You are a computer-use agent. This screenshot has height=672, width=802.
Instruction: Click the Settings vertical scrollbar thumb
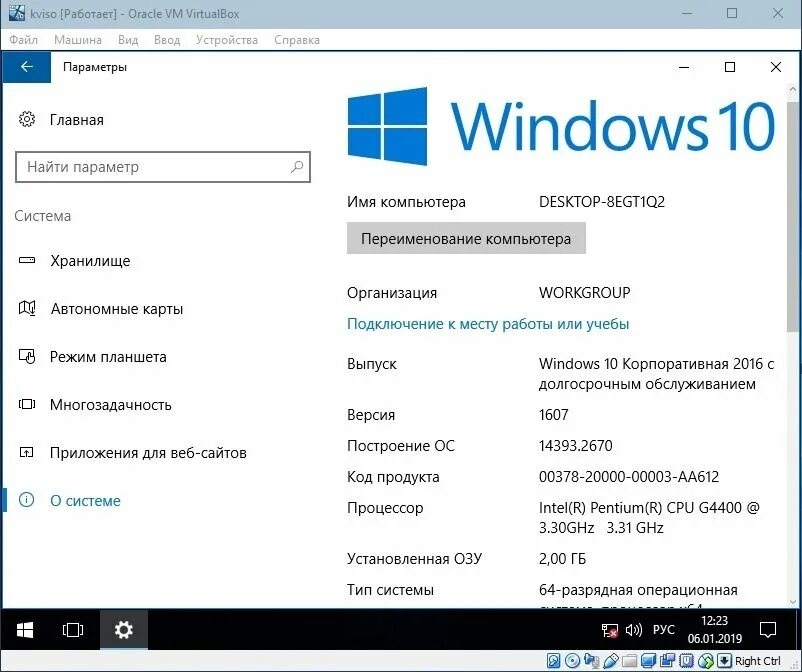tap(792, 215)
